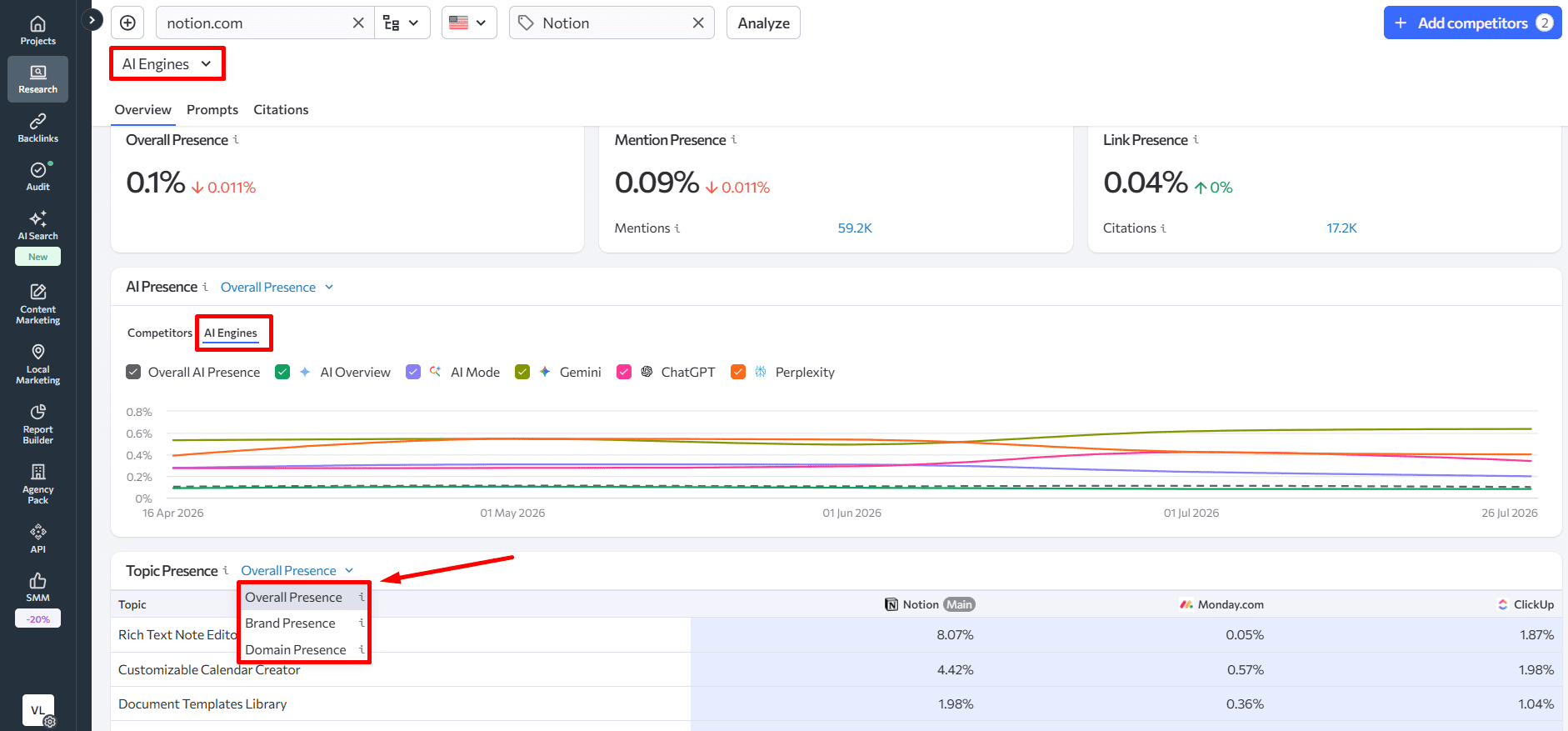The image size is (1568, 731).
Task: Click Add competitors button
Action: point(1472,23)
